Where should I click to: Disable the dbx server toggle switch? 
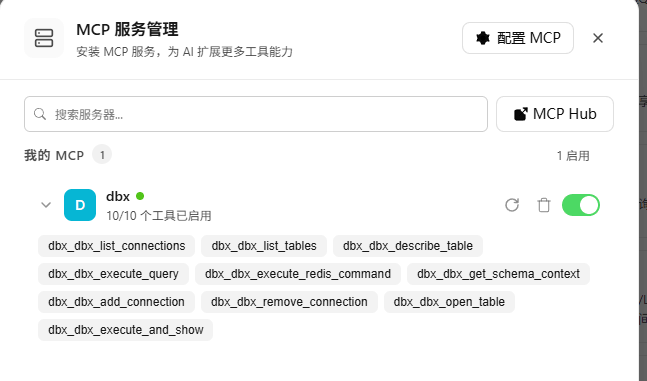581,205
